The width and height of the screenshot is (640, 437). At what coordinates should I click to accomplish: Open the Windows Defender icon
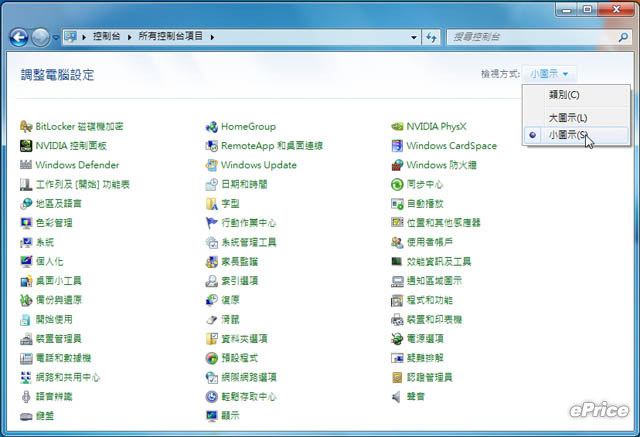point(26,165)
